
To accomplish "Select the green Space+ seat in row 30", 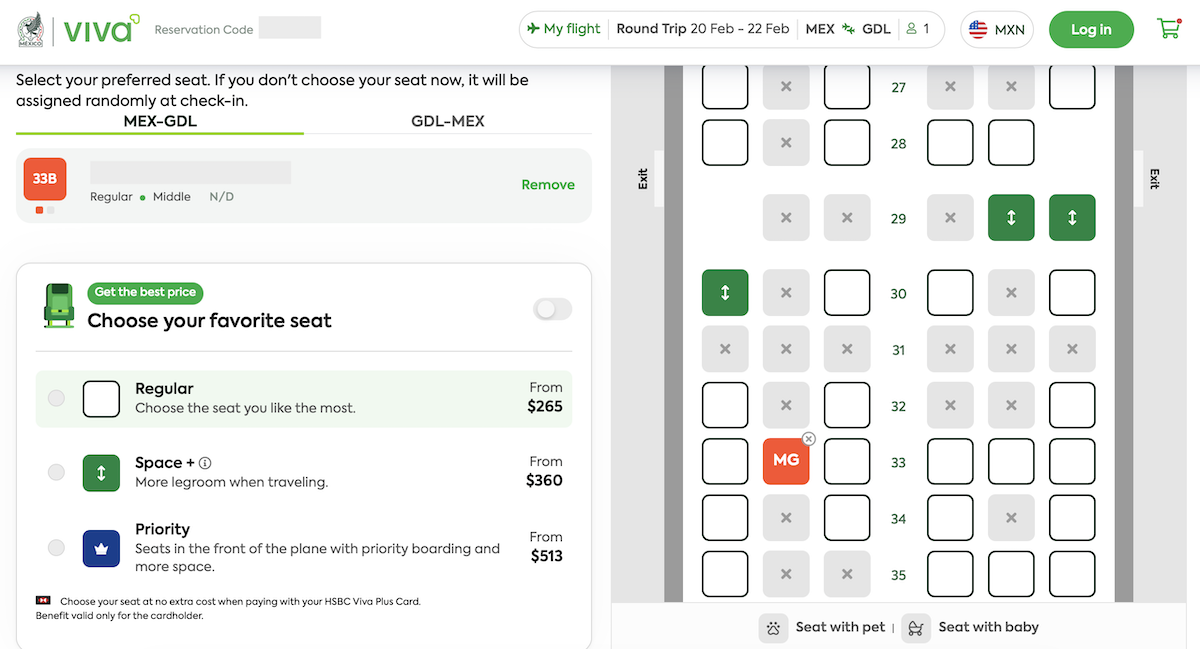I will 724,292.
